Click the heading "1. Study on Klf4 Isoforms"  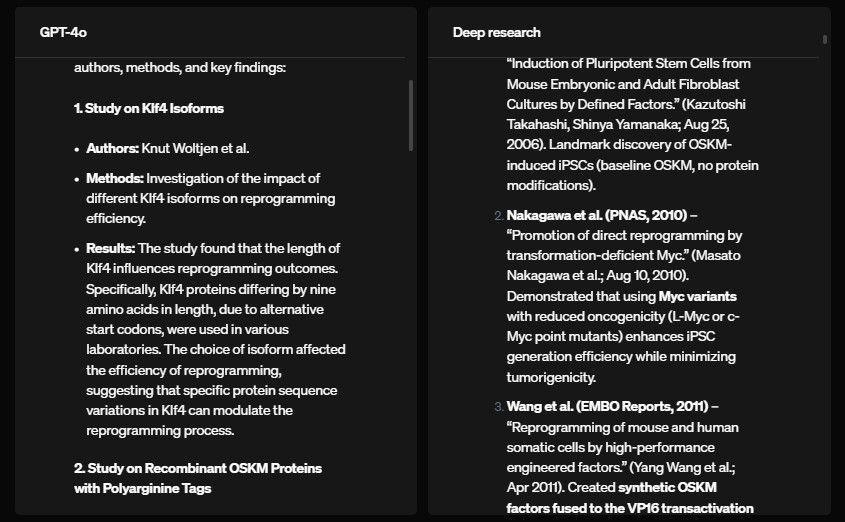(x=149, y=108)
